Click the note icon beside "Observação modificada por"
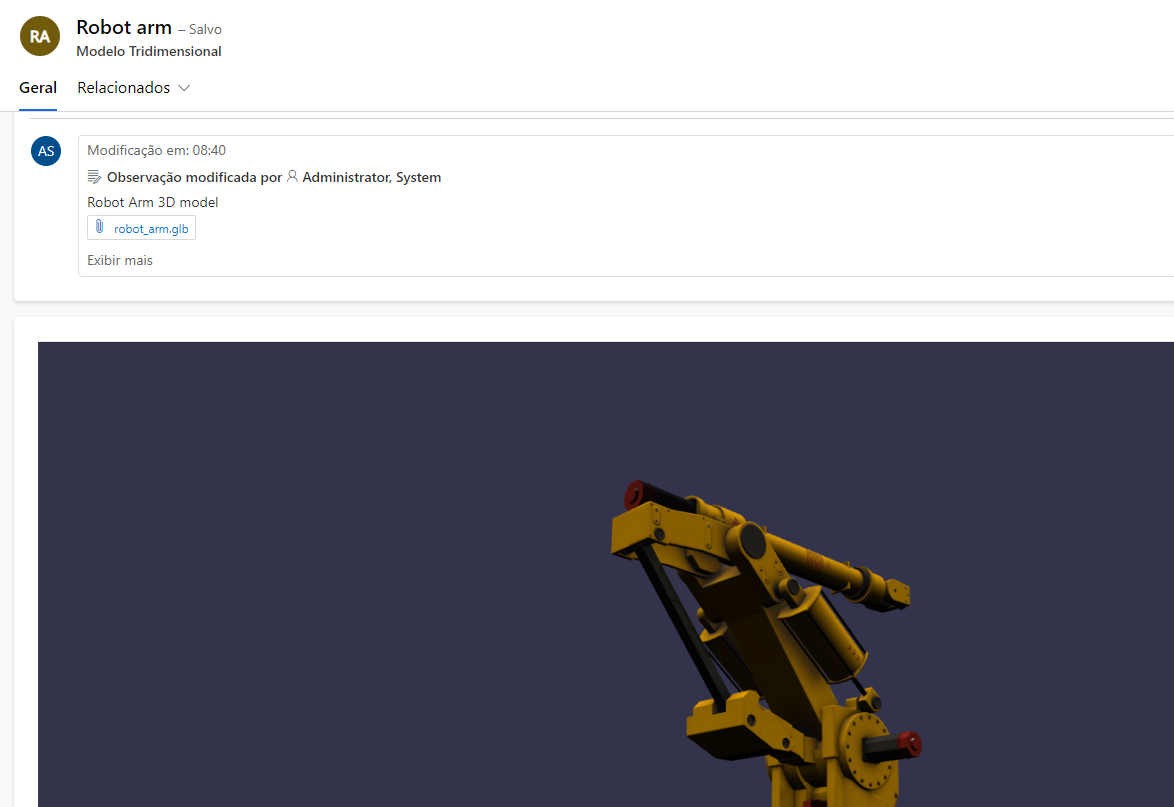 [94, 176]
